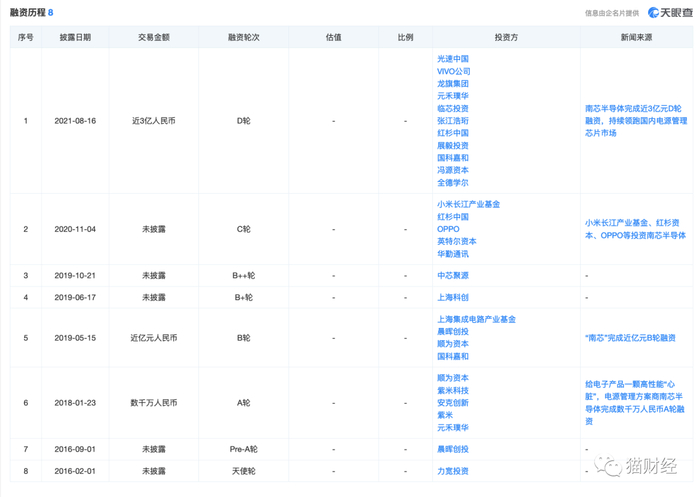Viewport: 700px width, 497px height.
Task: Select round cell B++轮
Action: coord(243,276)
